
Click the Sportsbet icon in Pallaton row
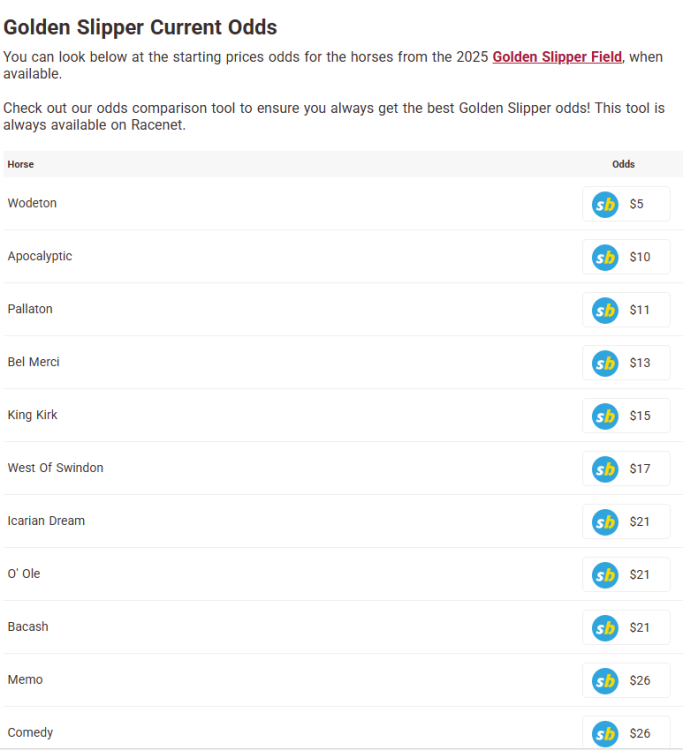tap(605, 311)
